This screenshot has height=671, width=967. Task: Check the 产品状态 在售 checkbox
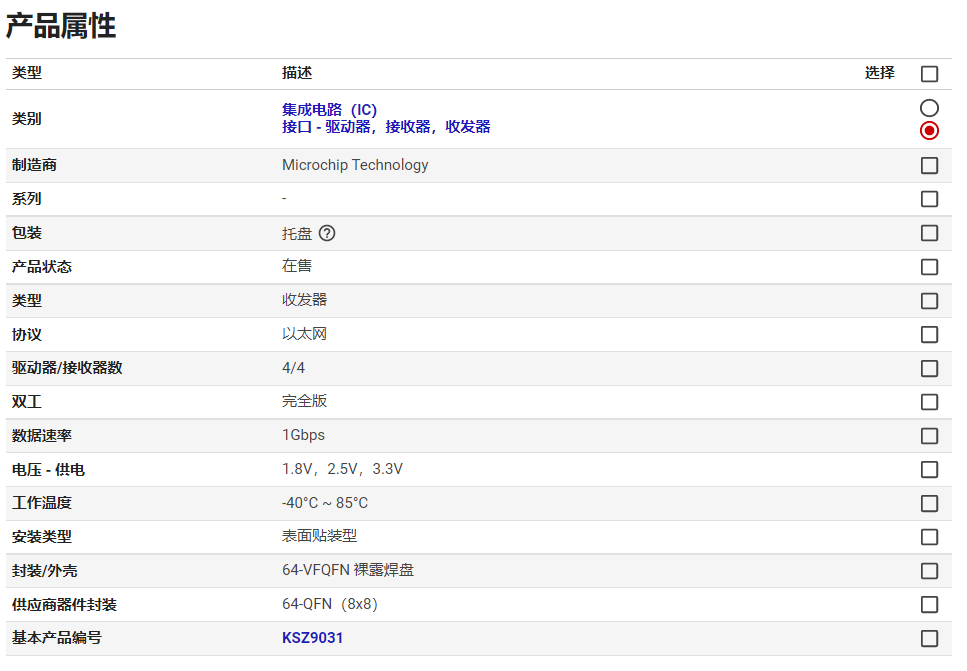(x=929, y=267)
